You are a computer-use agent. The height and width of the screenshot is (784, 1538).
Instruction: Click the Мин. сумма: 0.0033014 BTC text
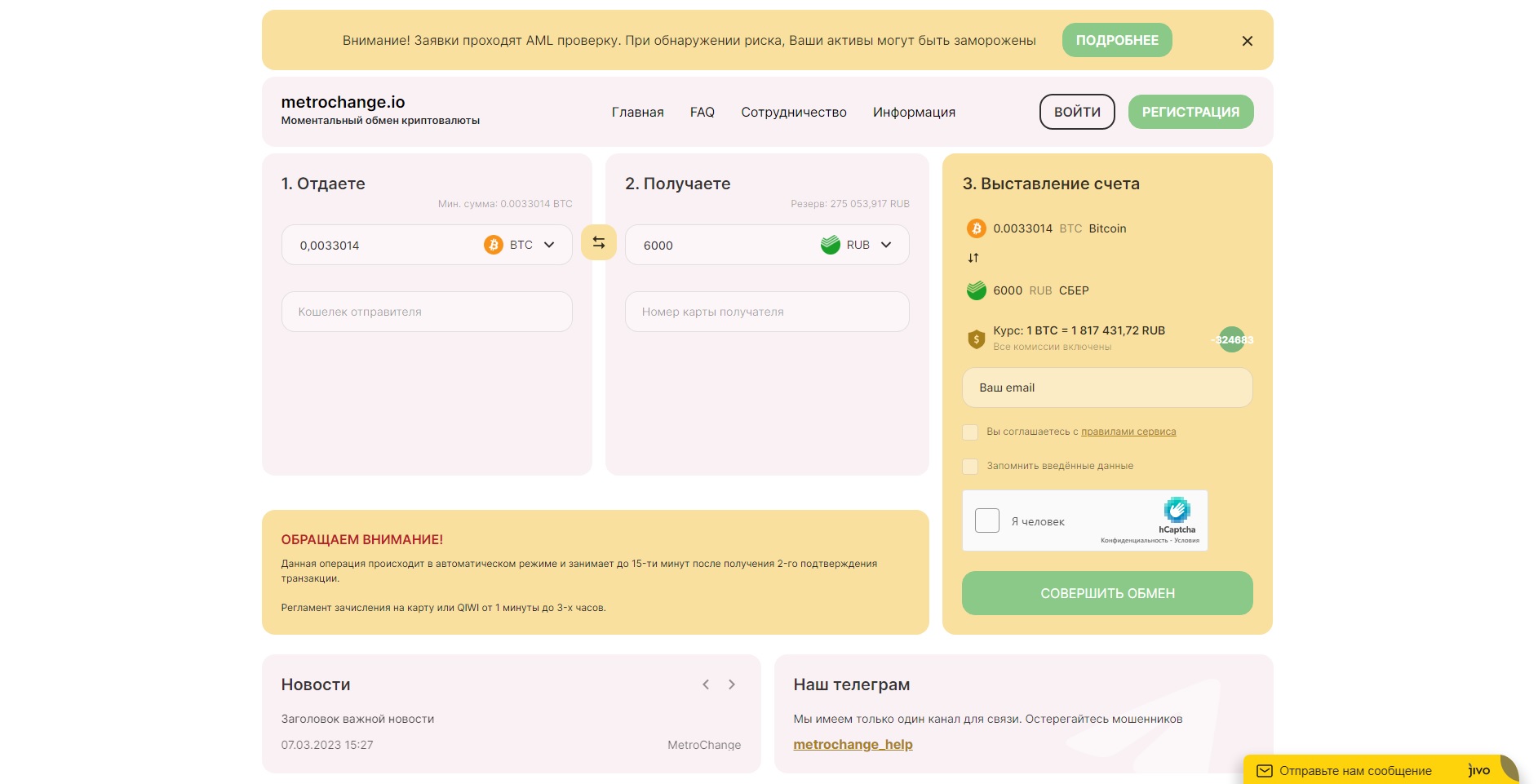[505, 204]
